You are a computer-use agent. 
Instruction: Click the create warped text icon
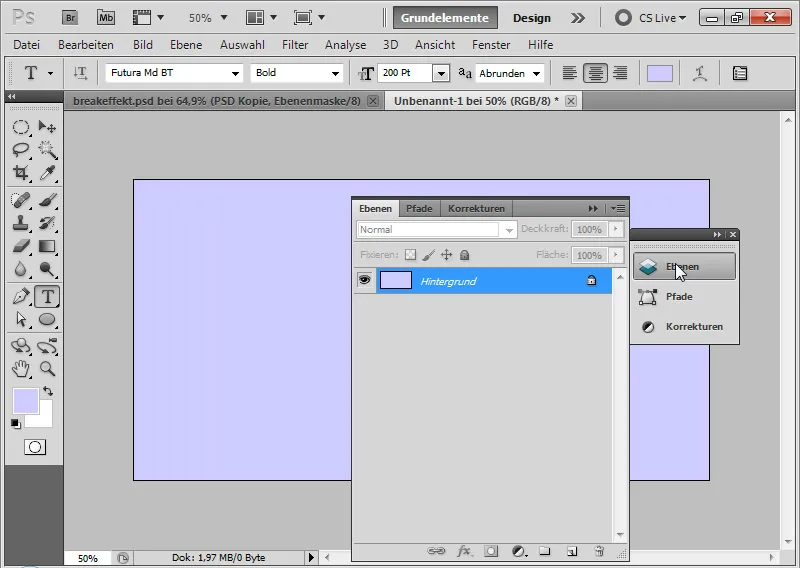699,73
